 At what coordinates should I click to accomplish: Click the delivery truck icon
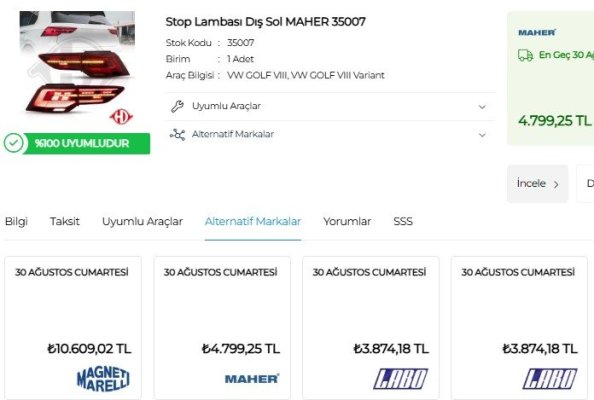coord(525,55)
